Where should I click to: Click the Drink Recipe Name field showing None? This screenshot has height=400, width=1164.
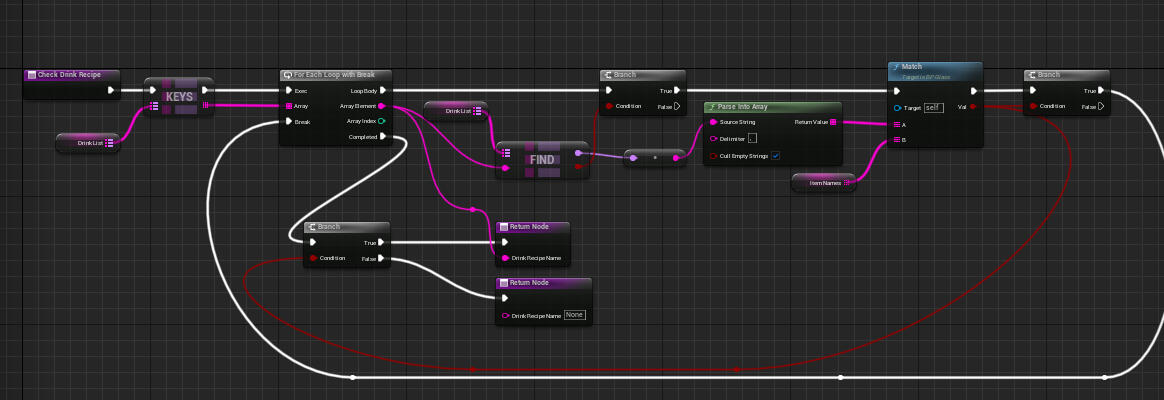(x=574, y=315)
